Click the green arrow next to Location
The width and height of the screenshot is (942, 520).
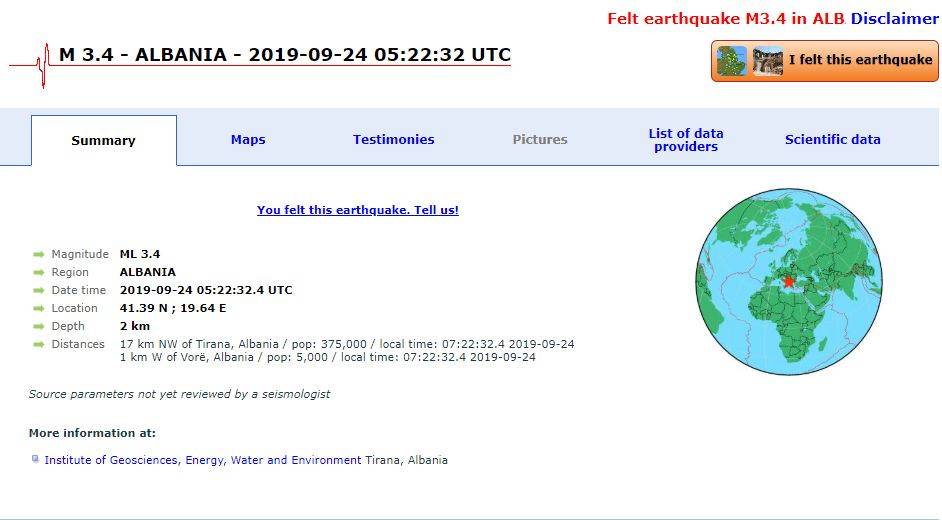coord(38,309)
